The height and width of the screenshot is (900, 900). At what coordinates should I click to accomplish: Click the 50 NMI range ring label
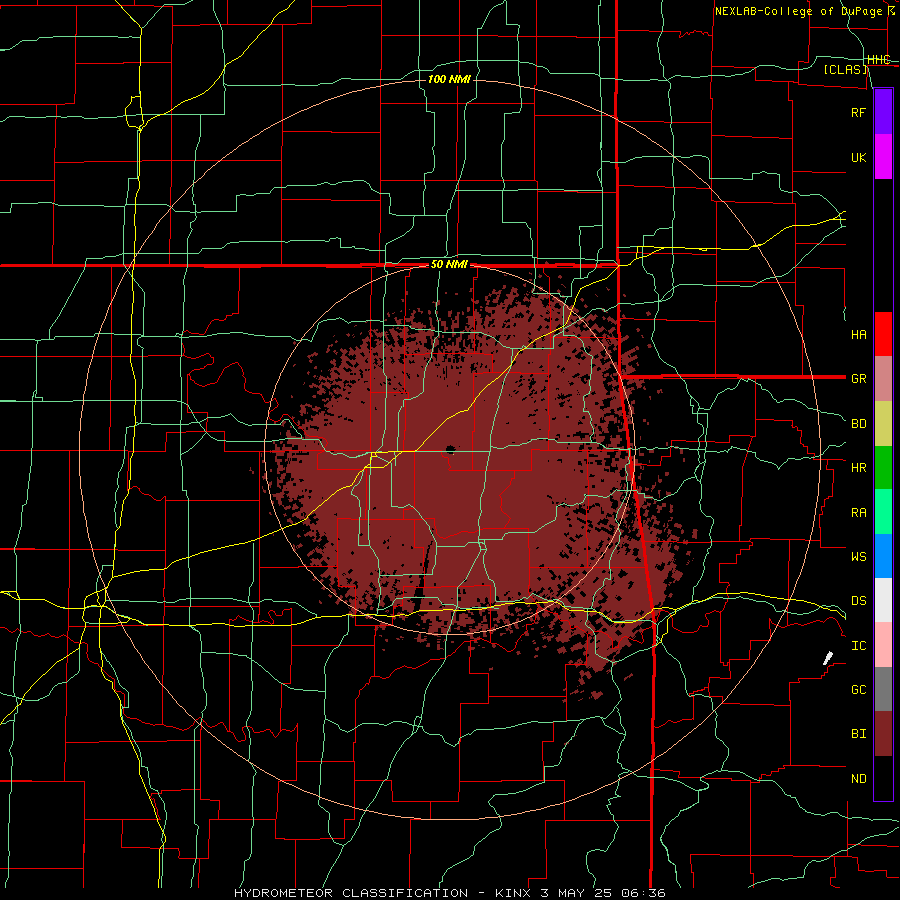(x=449, y=265)
